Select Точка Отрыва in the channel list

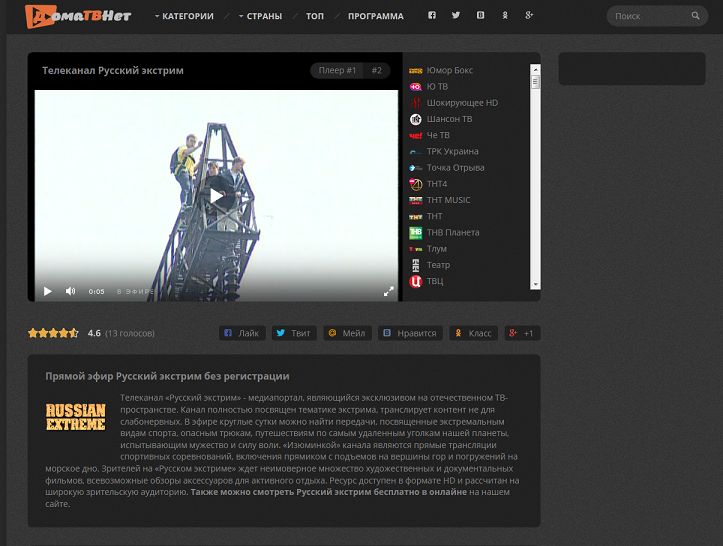coord(455,168)
